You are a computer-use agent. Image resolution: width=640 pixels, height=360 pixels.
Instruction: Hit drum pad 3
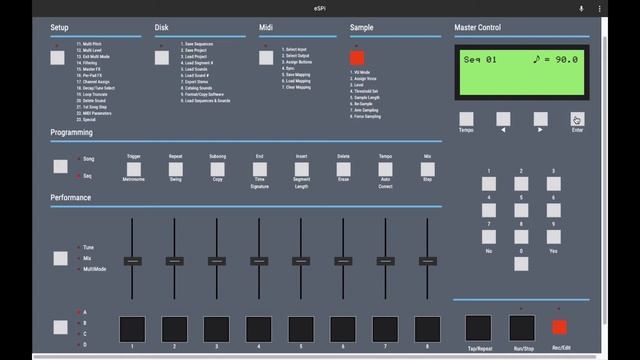tap(216, 329)
